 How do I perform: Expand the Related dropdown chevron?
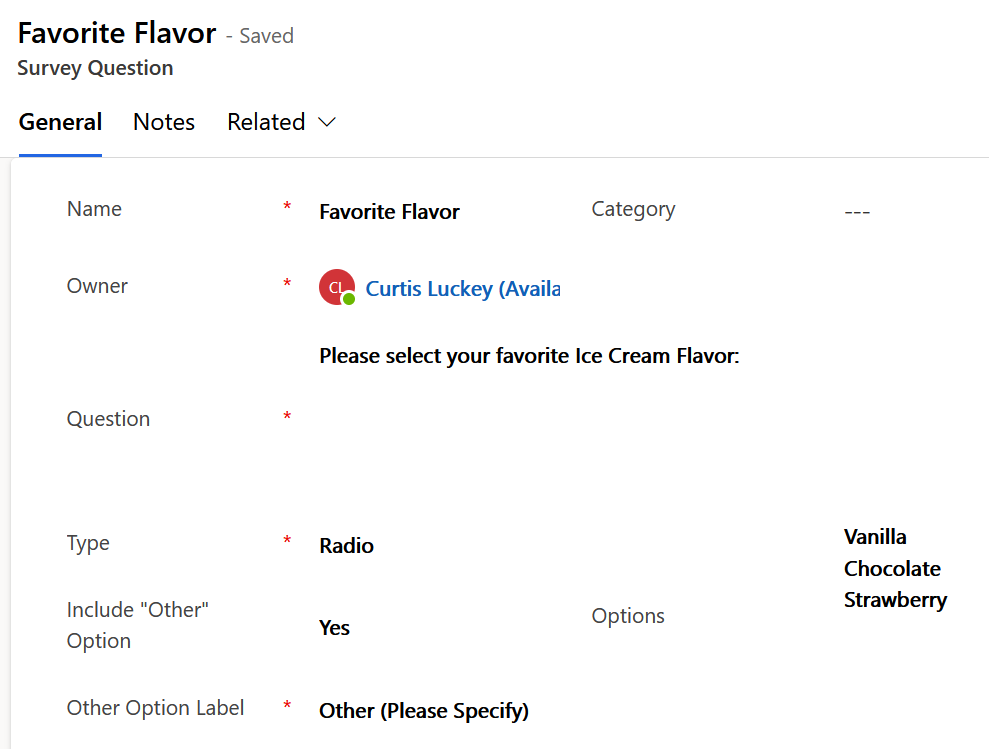[x=327, y=122]
